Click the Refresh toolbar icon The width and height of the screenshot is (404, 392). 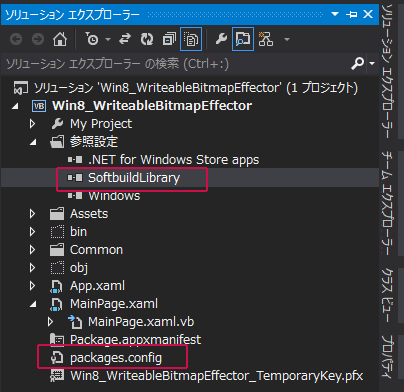[147, 39]
